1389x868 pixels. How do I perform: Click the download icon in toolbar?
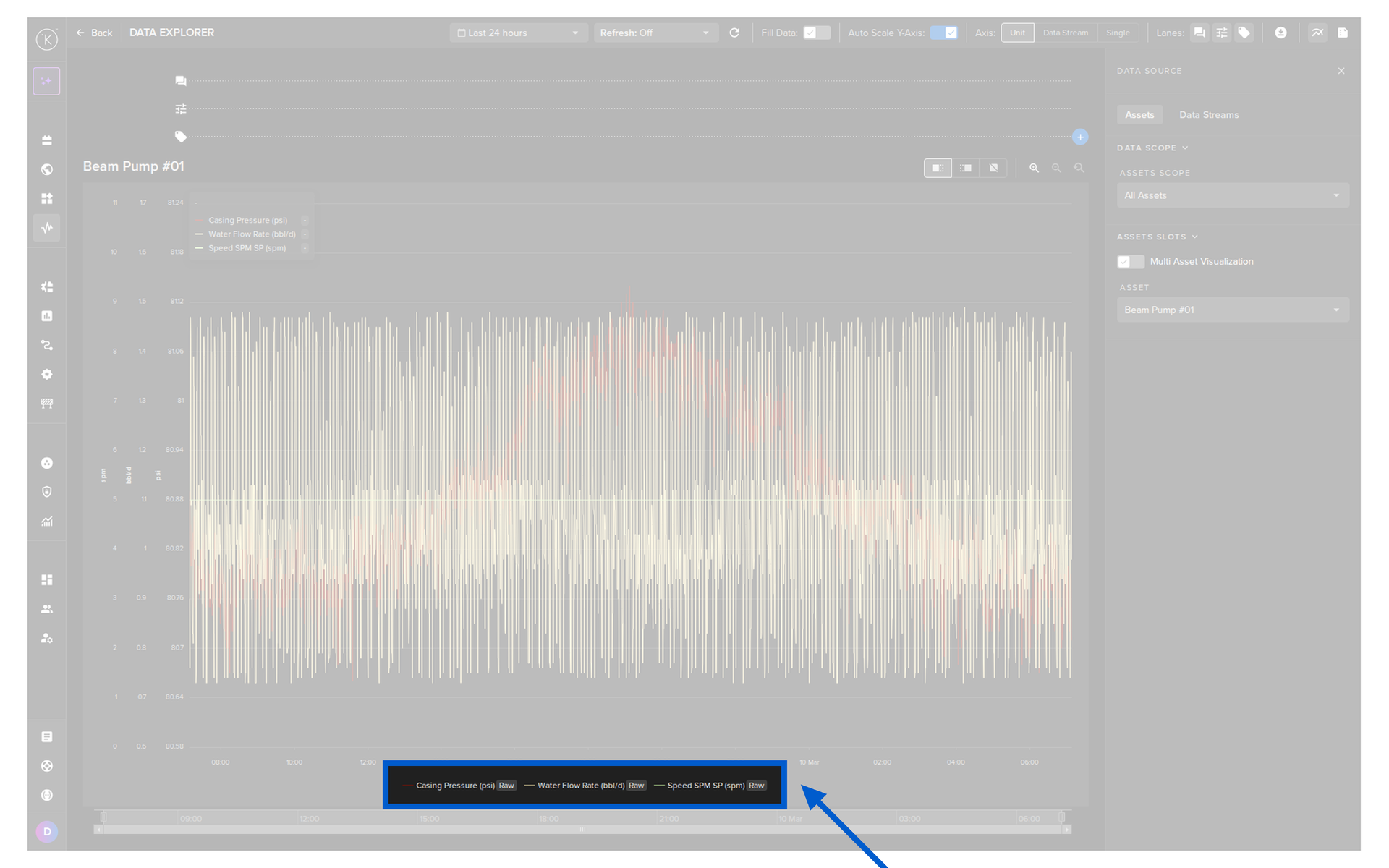point(1280,33)
